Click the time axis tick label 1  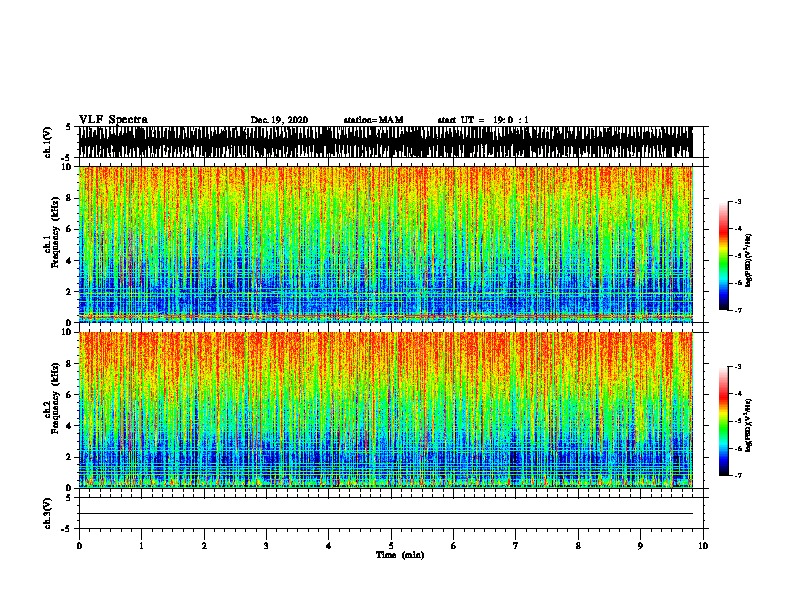(x=141, y=546)
